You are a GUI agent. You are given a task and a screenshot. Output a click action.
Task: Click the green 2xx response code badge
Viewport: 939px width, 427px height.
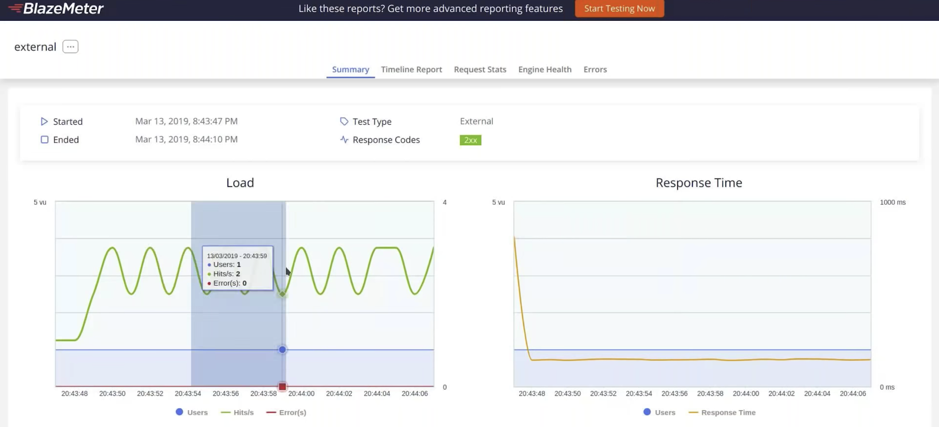coord(470,140)
